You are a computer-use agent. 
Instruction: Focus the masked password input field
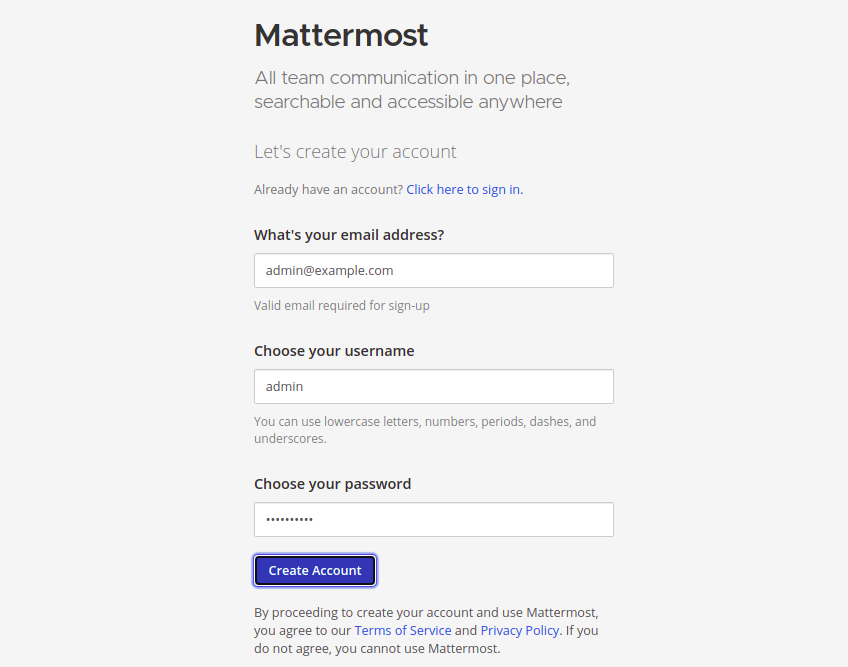click(434, 519)
